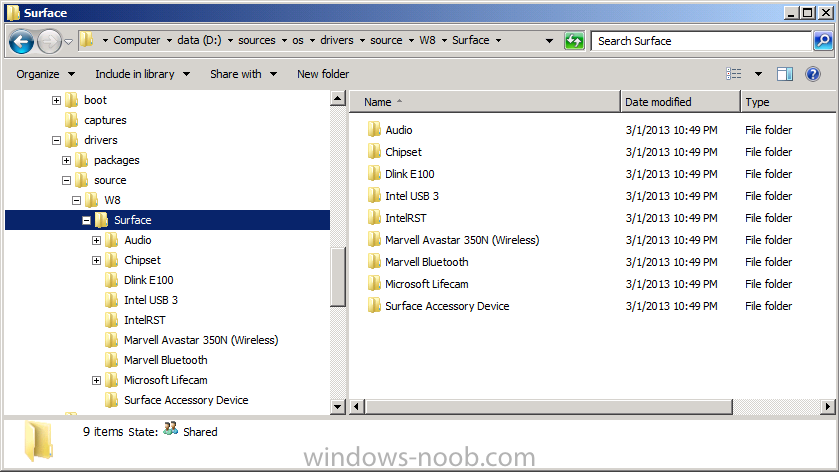Select Microsoft Lifecam folder icon in list
This screenshot has width=839, height=472.
(374, 284)
